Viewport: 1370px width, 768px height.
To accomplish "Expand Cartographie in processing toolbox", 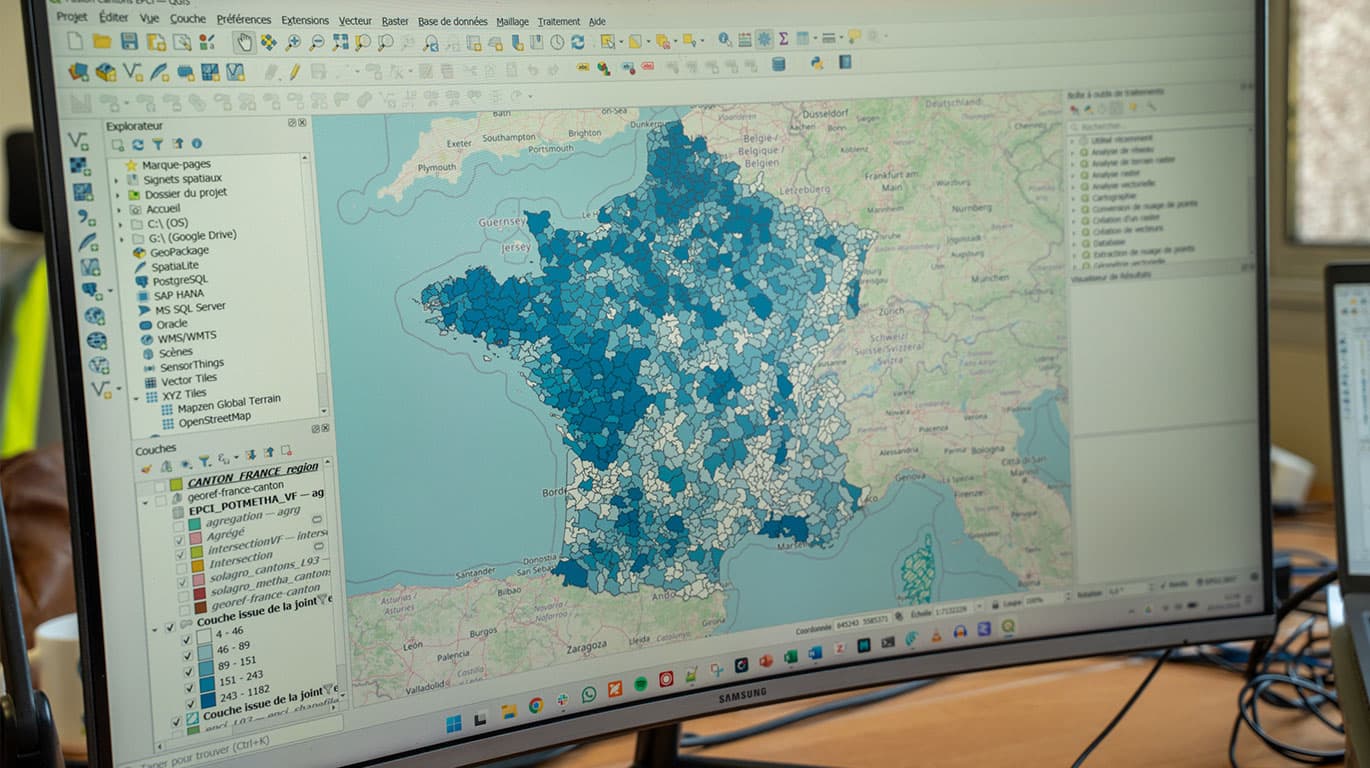I will (x=1075, y=197).
